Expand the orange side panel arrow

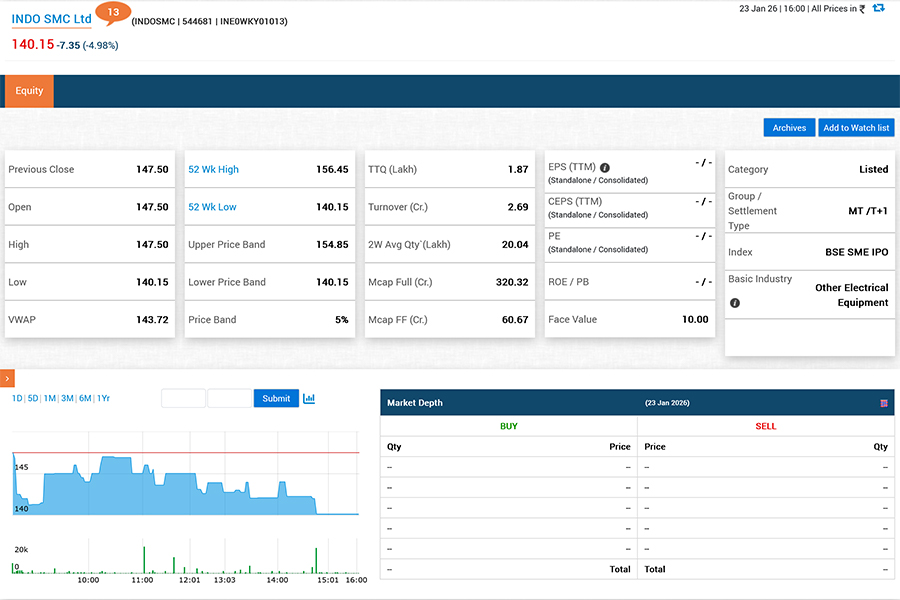click(7, 378)
